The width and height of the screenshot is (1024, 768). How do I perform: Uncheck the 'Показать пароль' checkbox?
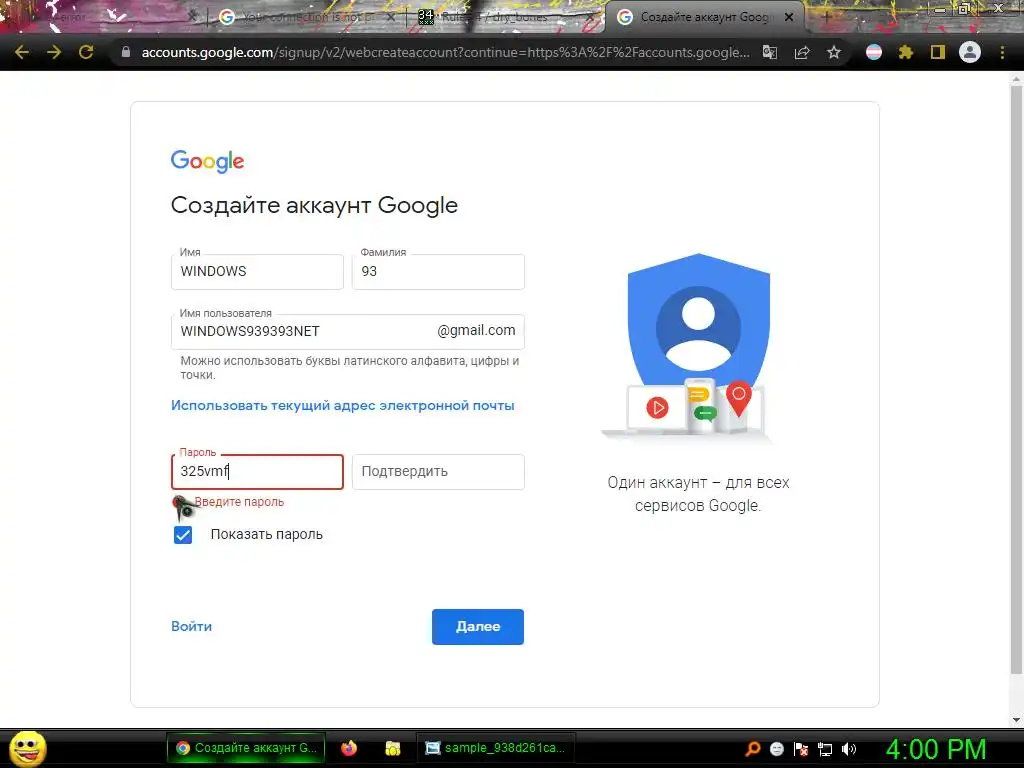[x=183, y=535]
